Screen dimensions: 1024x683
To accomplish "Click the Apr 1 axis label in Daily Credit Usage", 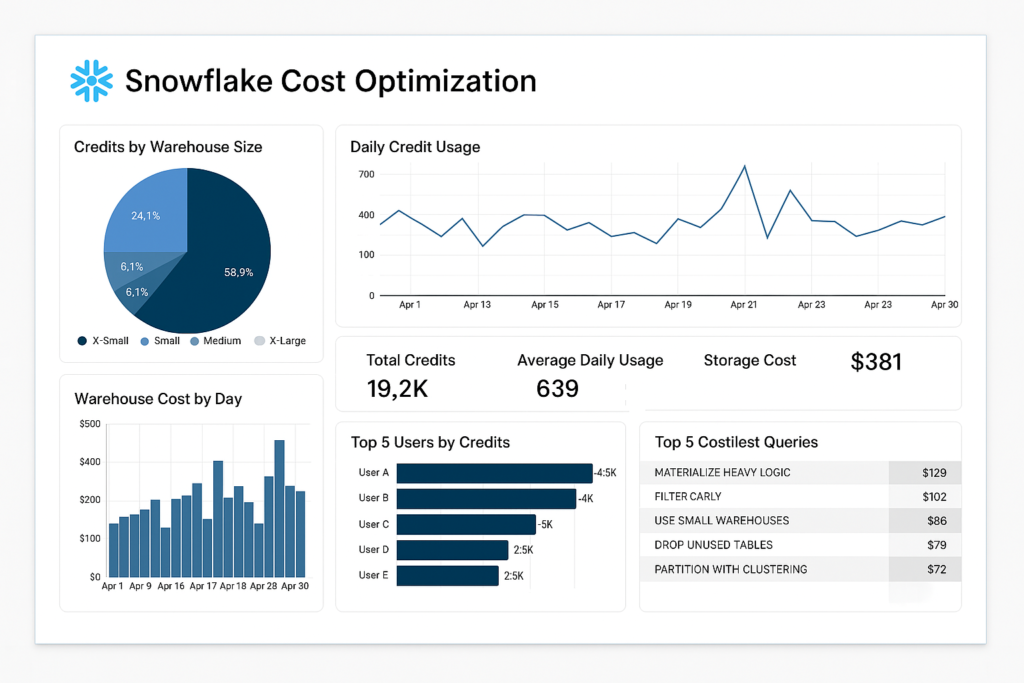I will (x=410, y=305).
